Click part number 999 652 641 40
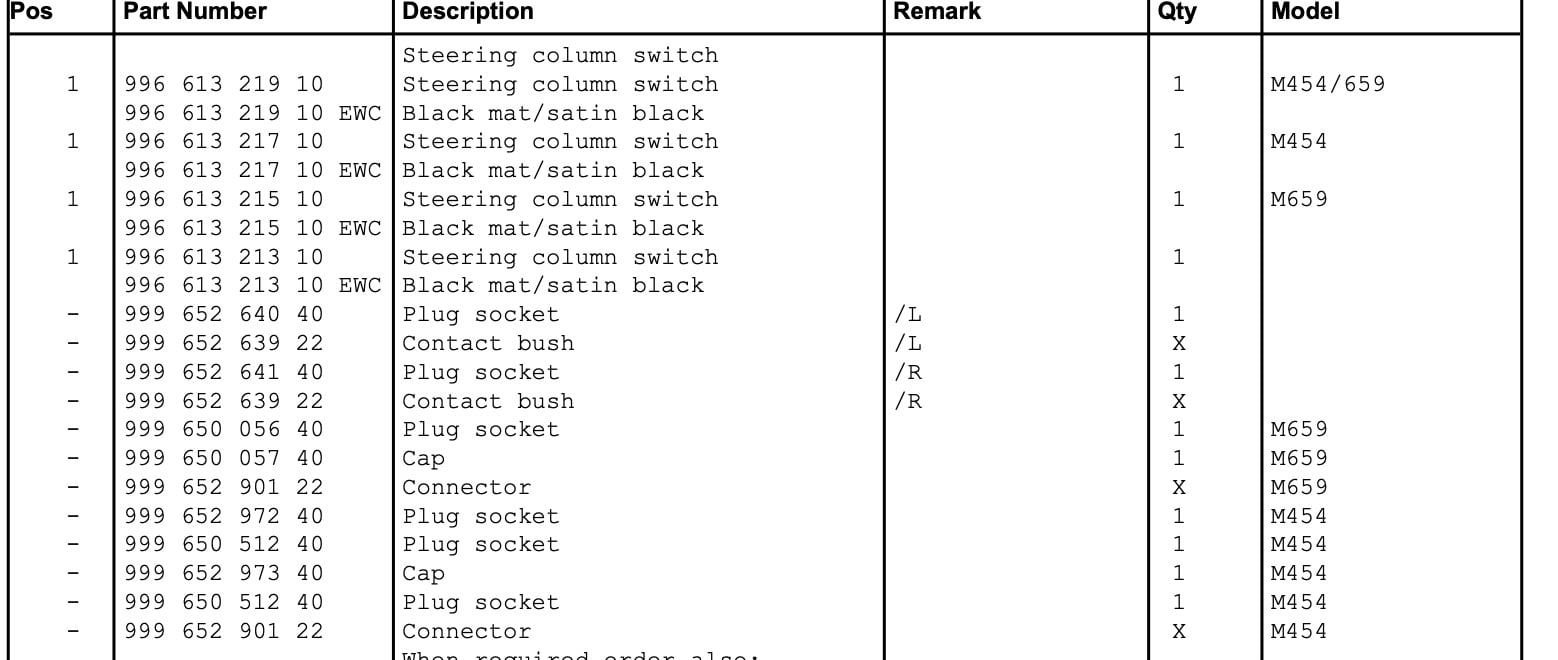This screenshot has height=660, width=1558. (x=224, y=372)
